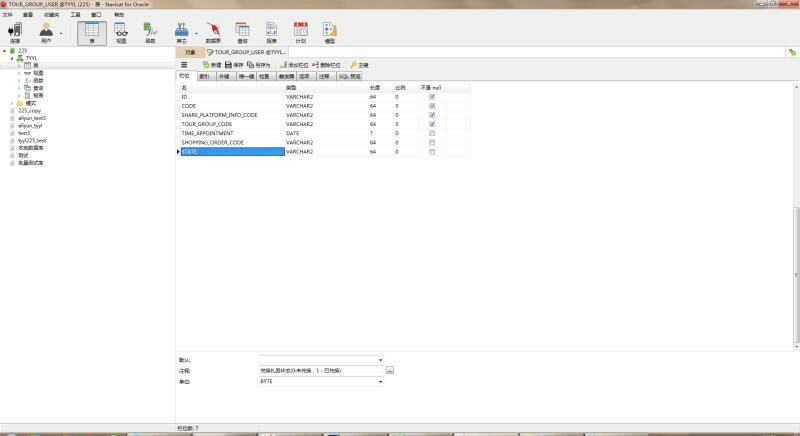800x436 pixels.
Task: Open the 工具 (Tools) menu
Action: tap(75, 15)
